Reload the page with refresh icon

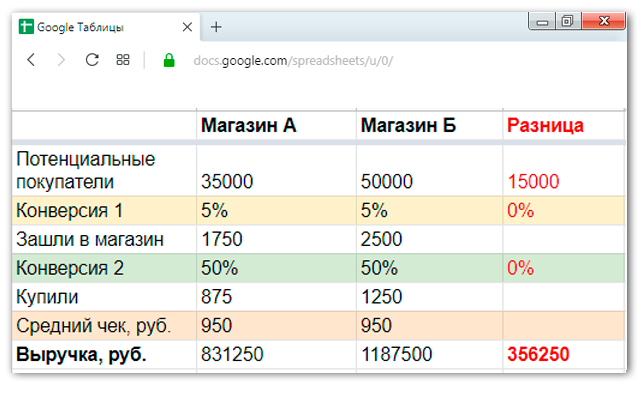(x=92, y=60)
